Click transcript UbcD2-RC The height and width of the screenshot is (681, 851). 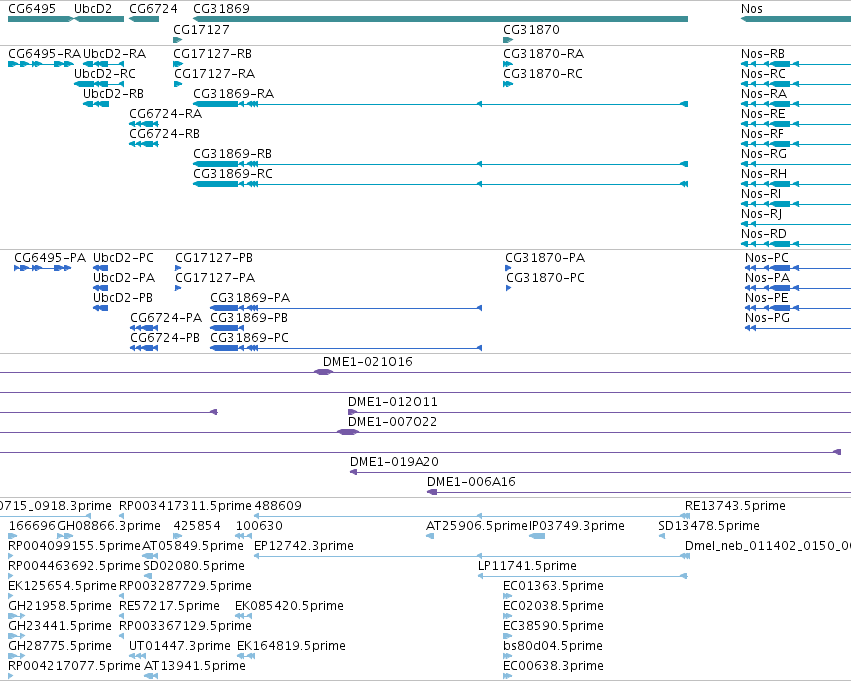pos(105,74)
